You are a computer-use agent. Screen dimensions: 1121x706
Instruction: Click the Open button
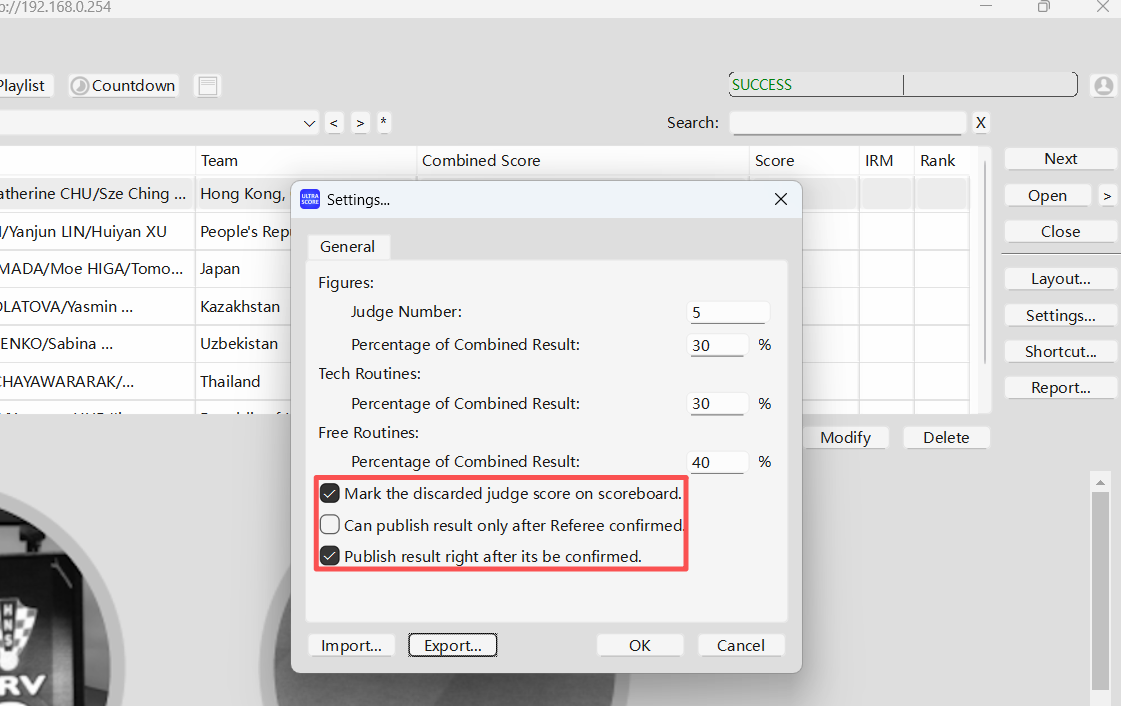click(x=1047, y=196)
